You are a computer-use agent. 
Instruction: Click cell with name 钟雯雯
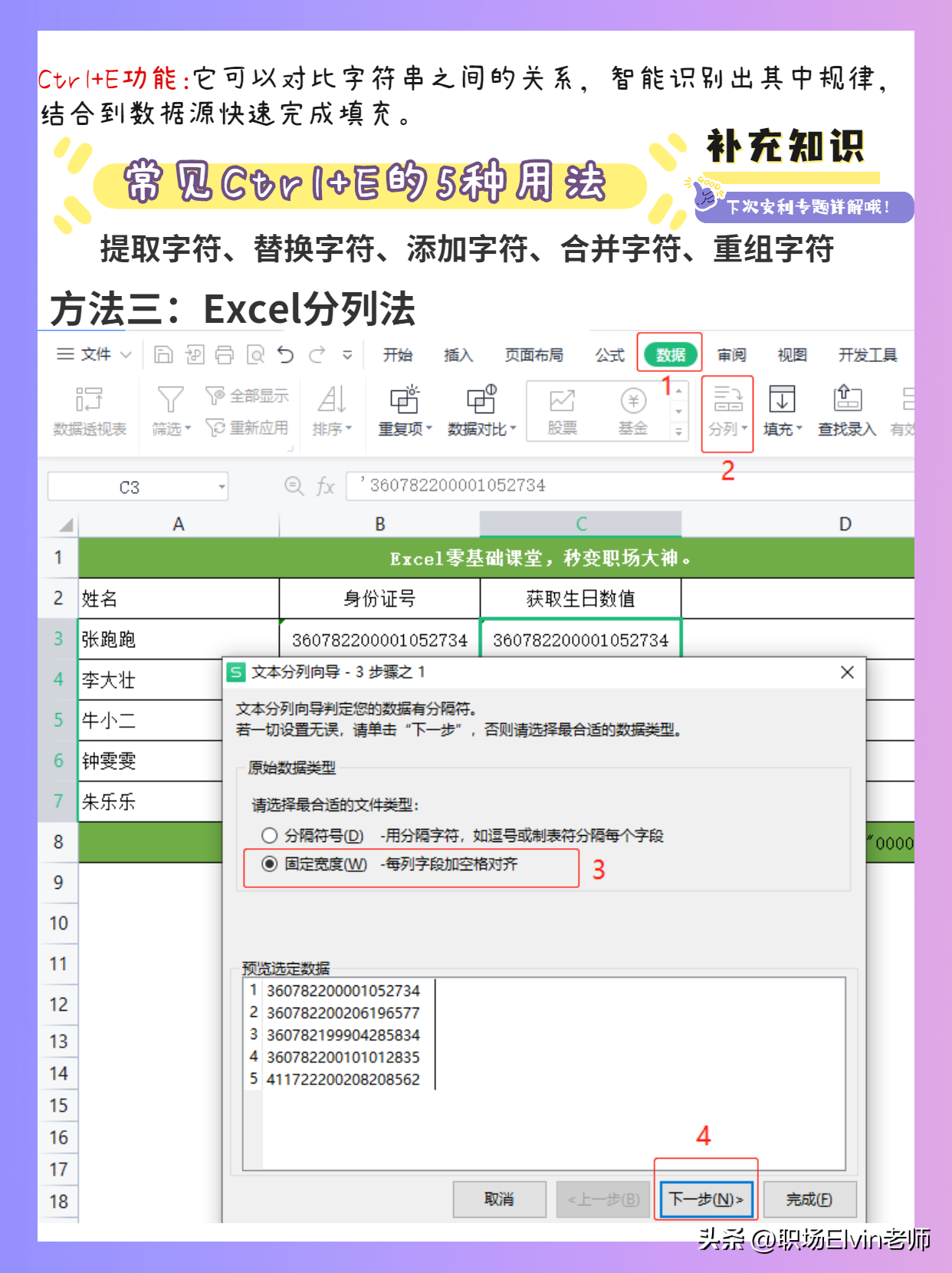151,761
